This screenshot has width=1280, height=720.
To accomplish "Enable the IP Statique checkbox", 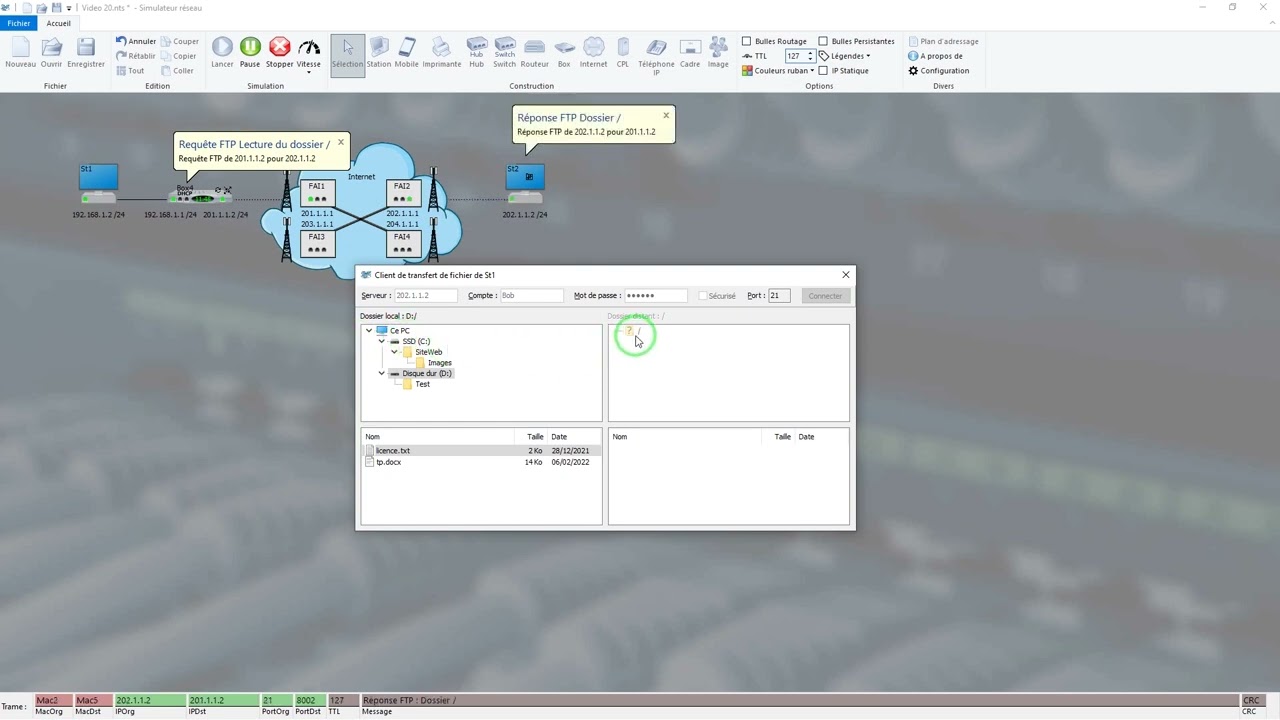I will click(823, 71).
